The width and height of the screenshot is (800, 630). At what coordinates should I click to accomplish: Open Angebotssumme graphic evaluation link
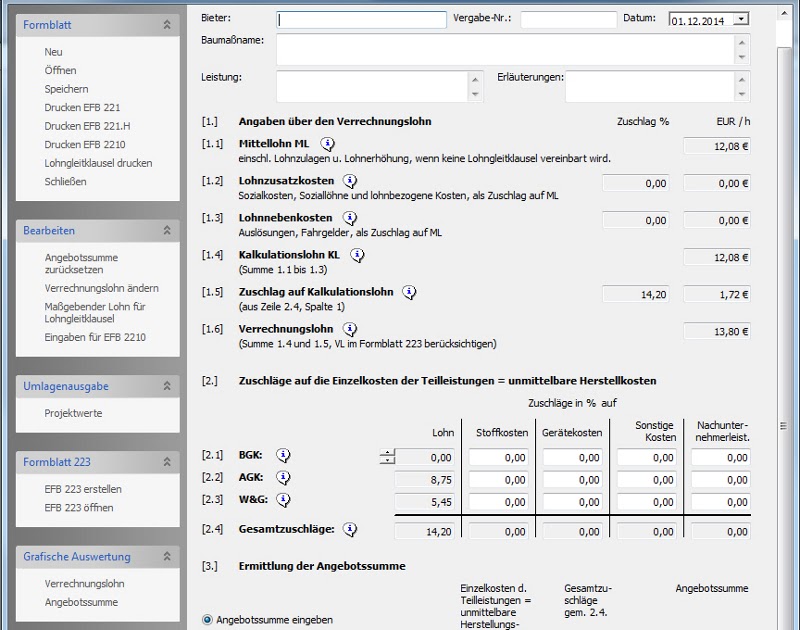coord(81,602)
